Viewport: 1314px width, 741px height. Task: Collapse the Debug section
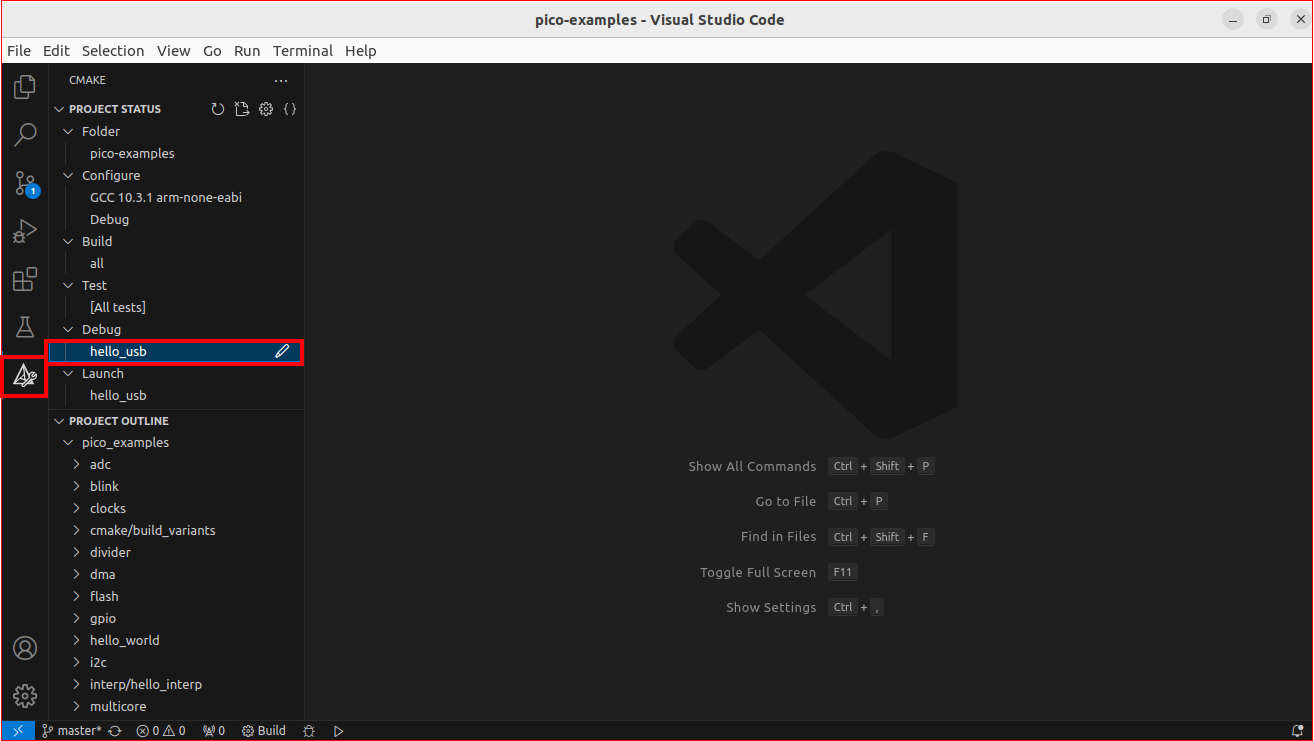(67, 329)
